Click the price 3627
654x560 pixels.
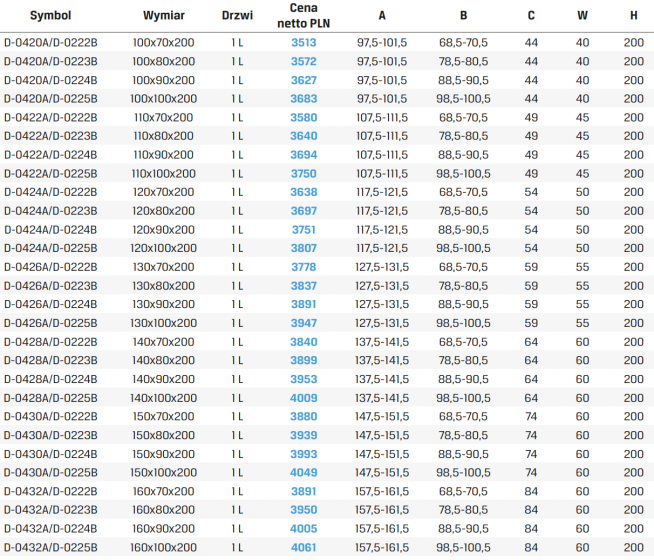[304, 80]
